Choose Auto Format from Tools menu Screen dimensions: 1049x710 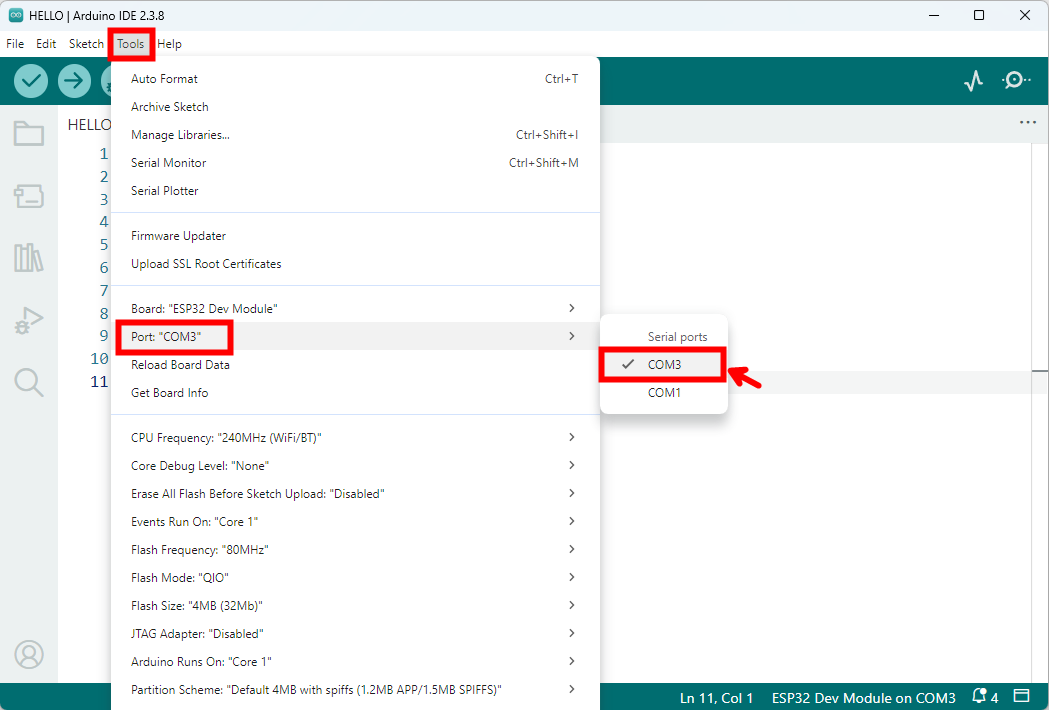(x=355, y=79)
